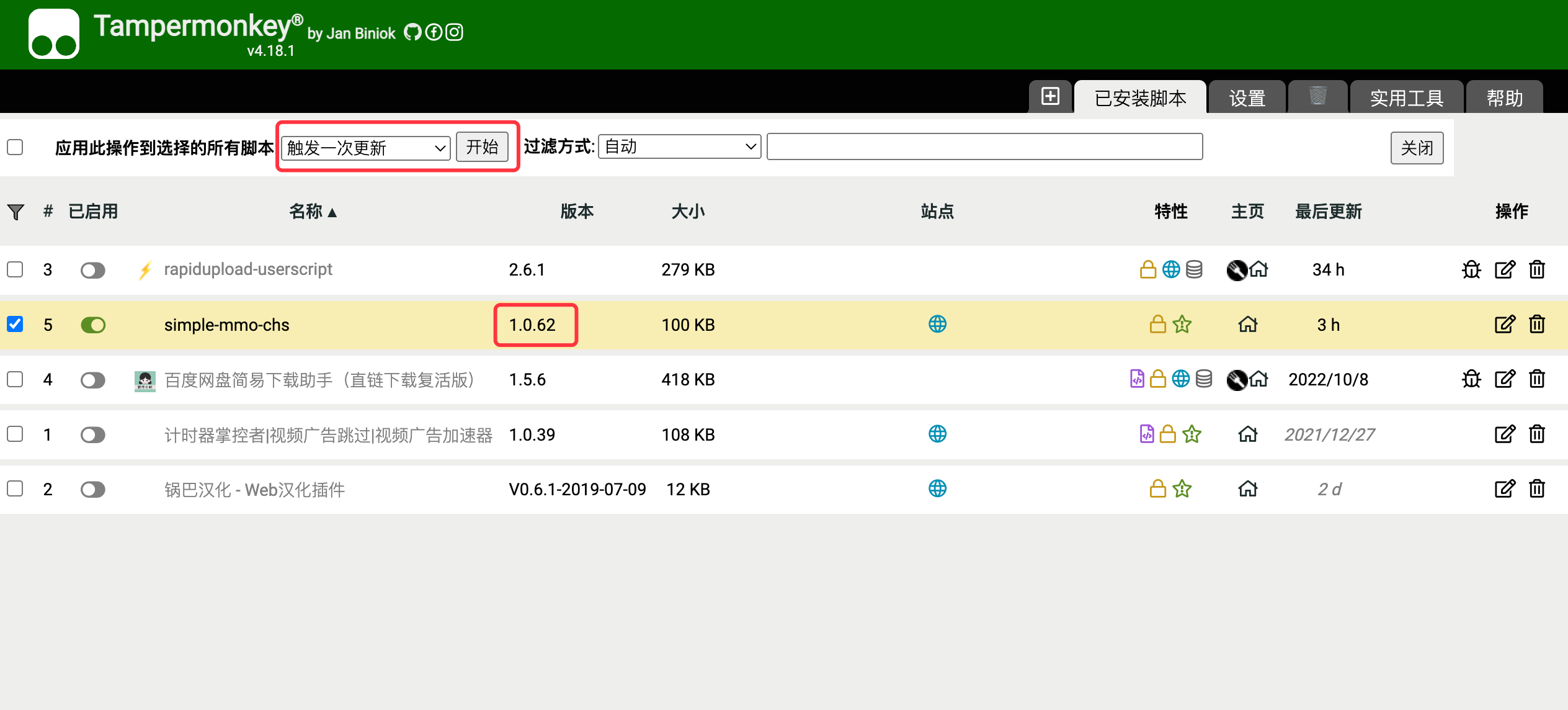This screenshot has width=1568, height=710.
Task: Focus the filter text input field
Action: click(x=984, y=146)
